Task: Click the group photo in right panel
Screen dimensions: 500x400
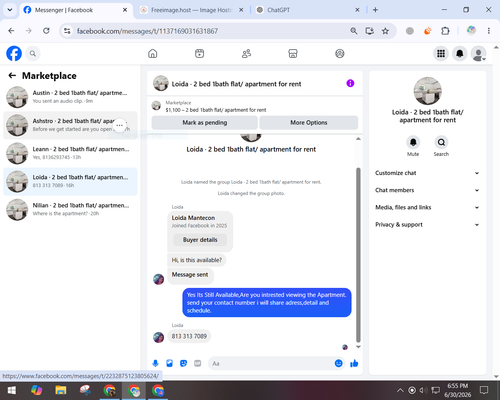Action: [427, 91]
